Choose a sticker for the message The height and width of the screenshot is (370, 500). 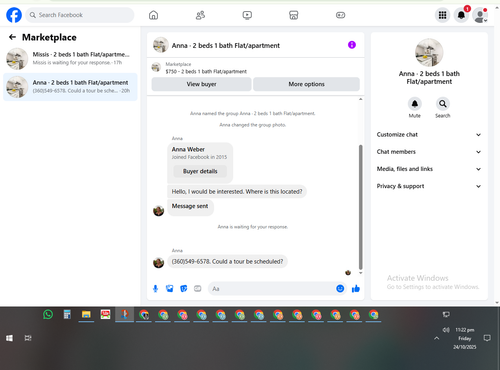pyautogui.click(x=184, y=289)
